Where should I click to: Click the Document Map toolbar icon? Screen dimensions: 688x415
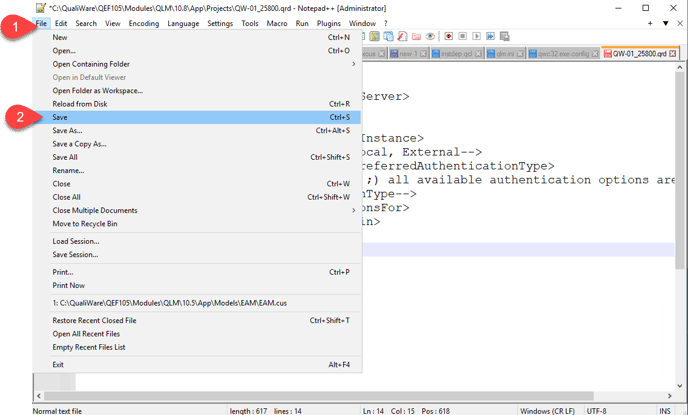click(x=374, y=36)
